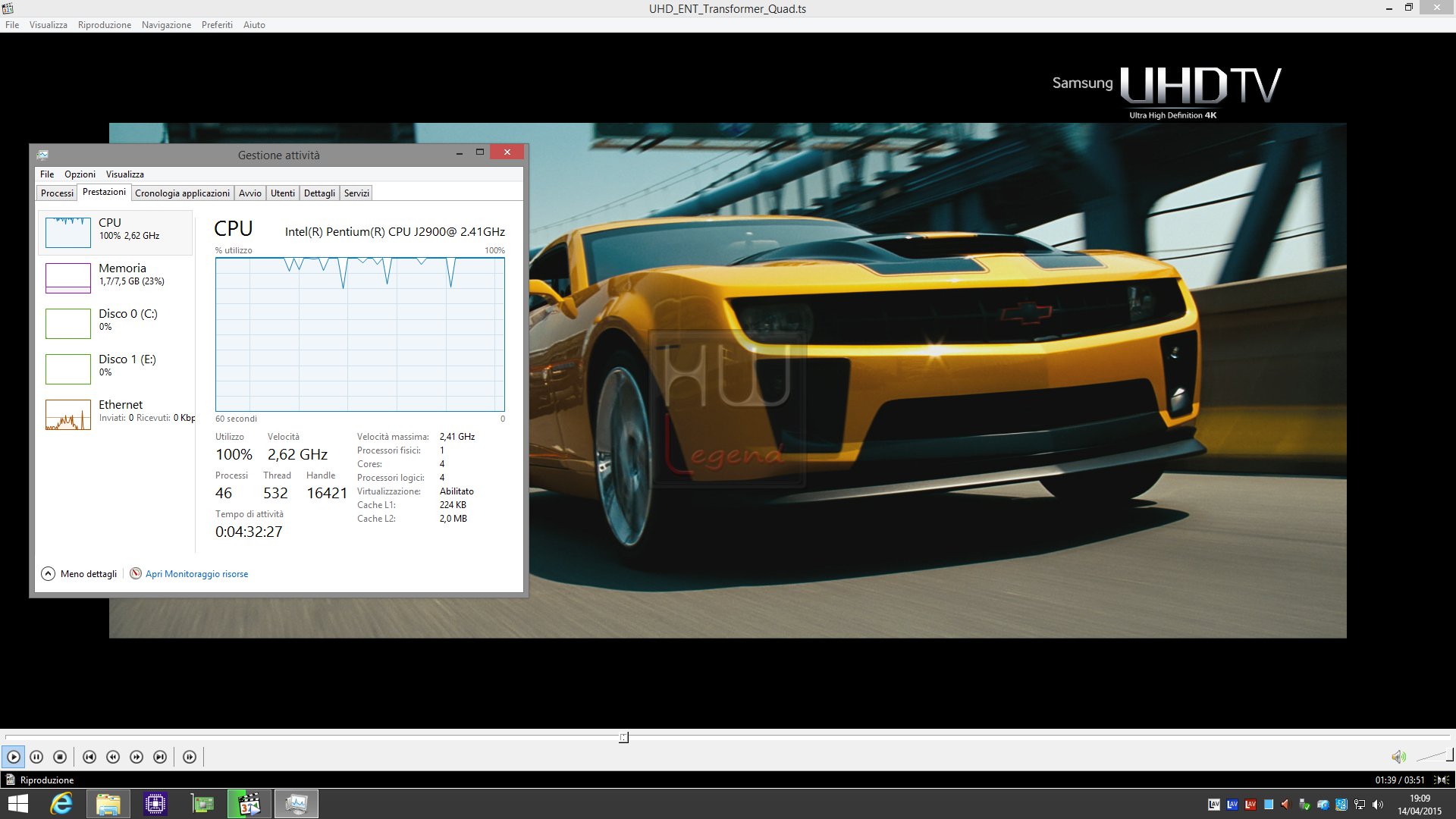
Task: Launch Internet Explorer from taskbar
Action: click(x=61, y=804)
